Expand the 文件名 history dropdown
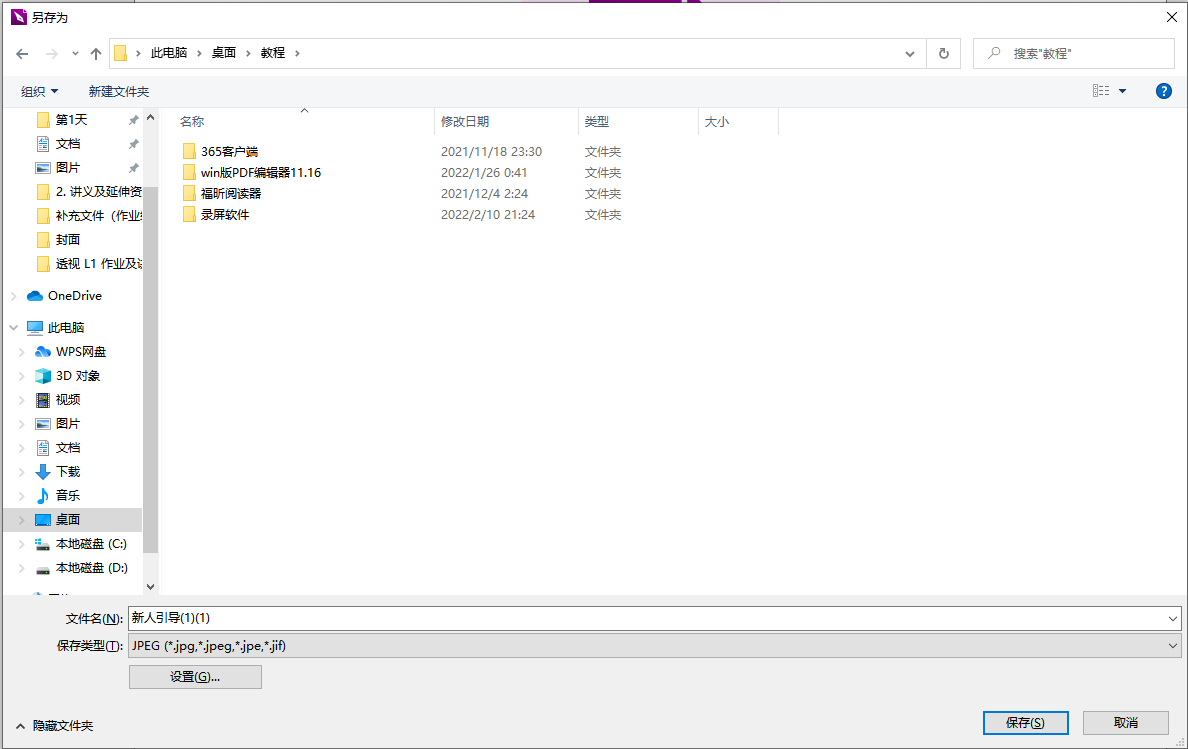 [x=1173, y=619]
